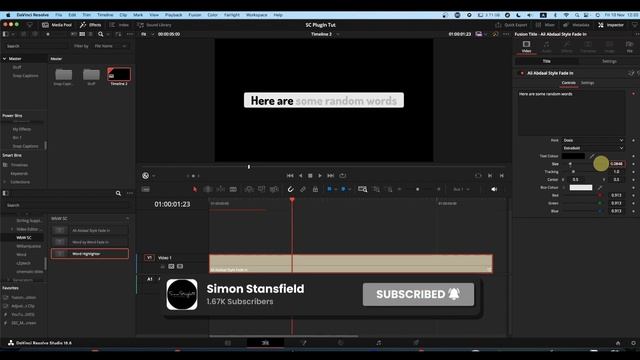This screenshot has width=640, height=360.
Task: Open the Sound Library panel
Action: (x=154, y=25)
